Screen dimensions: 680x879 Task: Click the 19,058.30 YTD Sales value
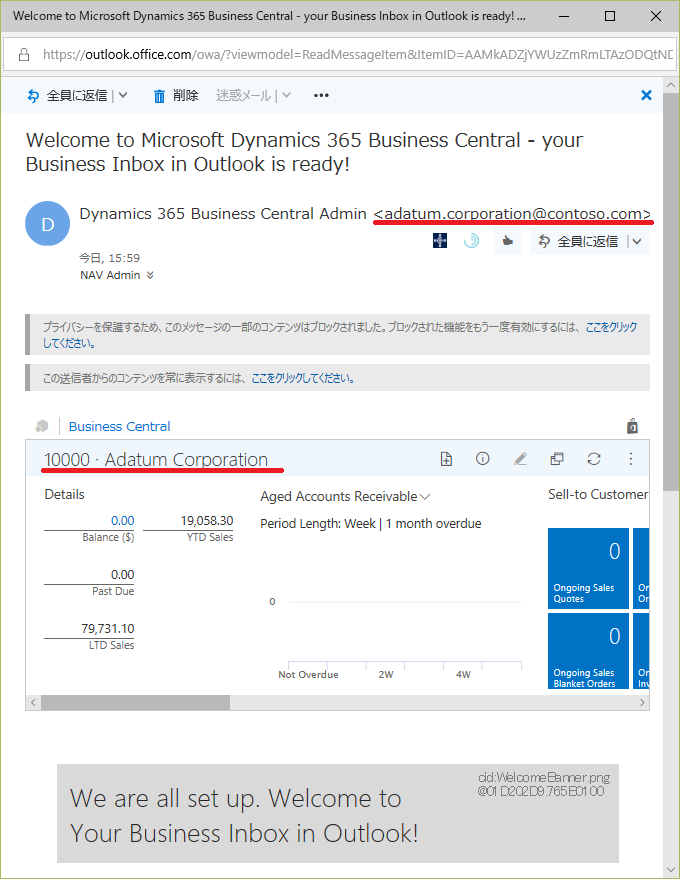click(x=206, y=521)
